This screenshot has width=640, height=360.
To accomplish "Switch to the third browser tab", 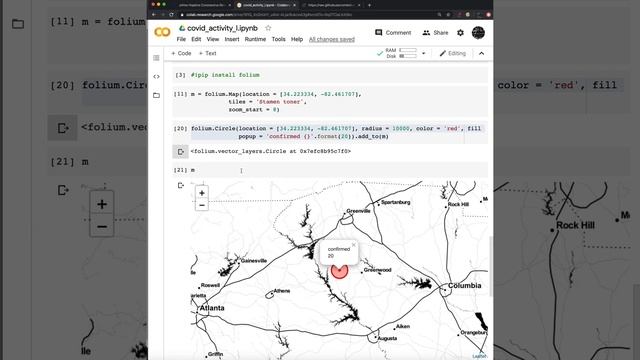I will click(x=332, y=5).
